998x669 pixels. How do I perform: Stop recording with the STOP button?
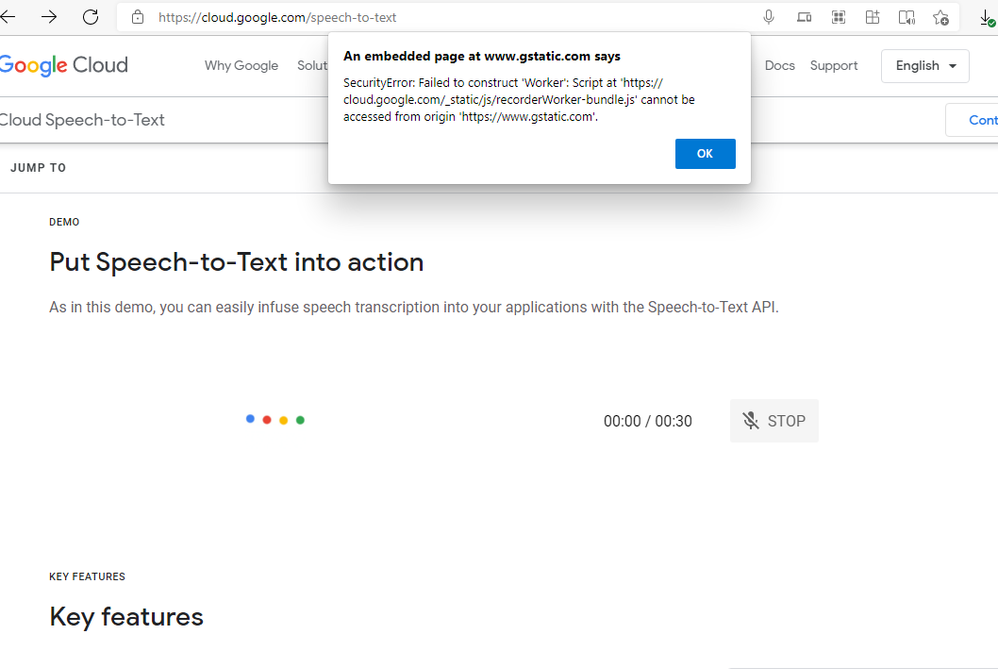pos(774,421)
